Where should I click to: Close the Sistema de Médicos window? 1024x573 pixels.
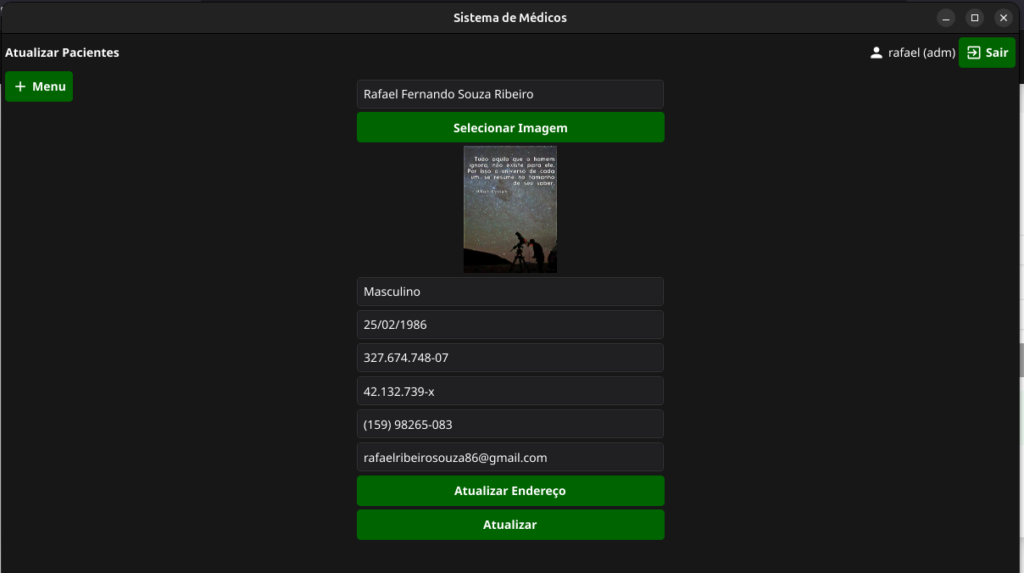coord(1003,18)
